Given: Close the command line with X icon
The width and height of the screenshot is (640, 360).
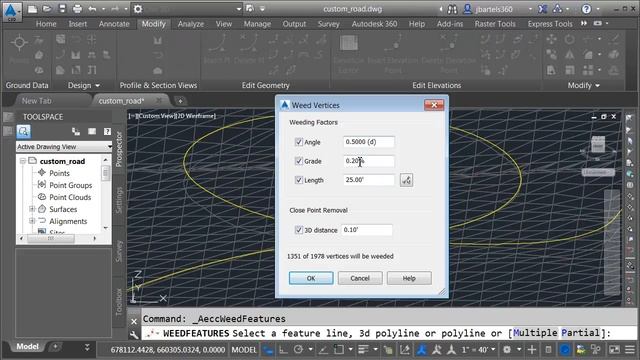Looking at the screenshot, I should (x=134, y=322).
